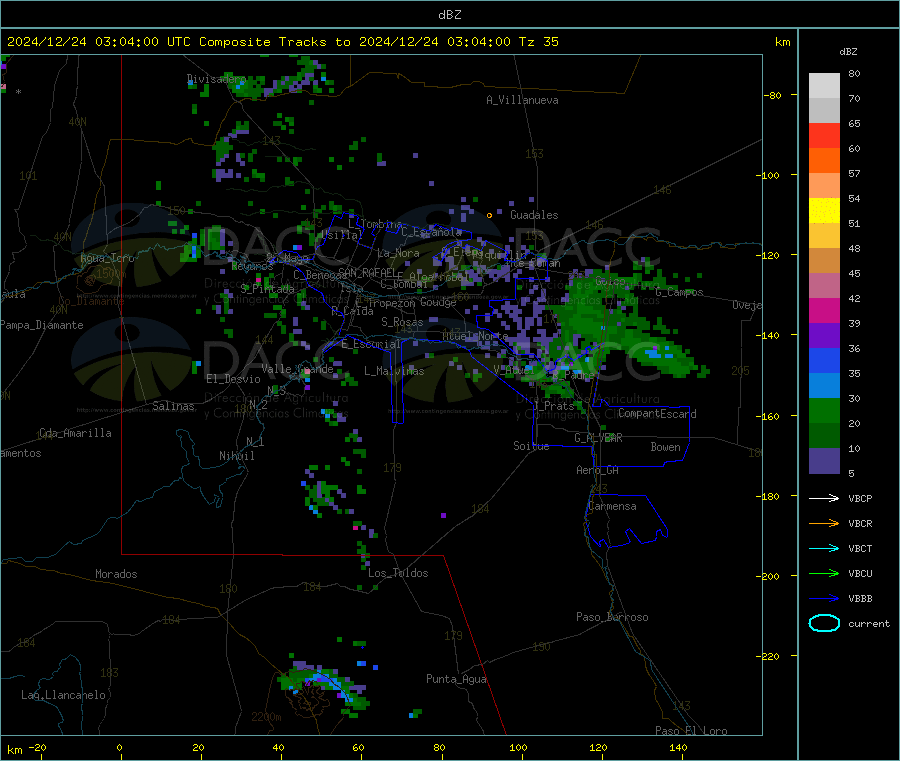Click the green VBCU arrow legend icon
900x761 pixels.
pos(824,573)
